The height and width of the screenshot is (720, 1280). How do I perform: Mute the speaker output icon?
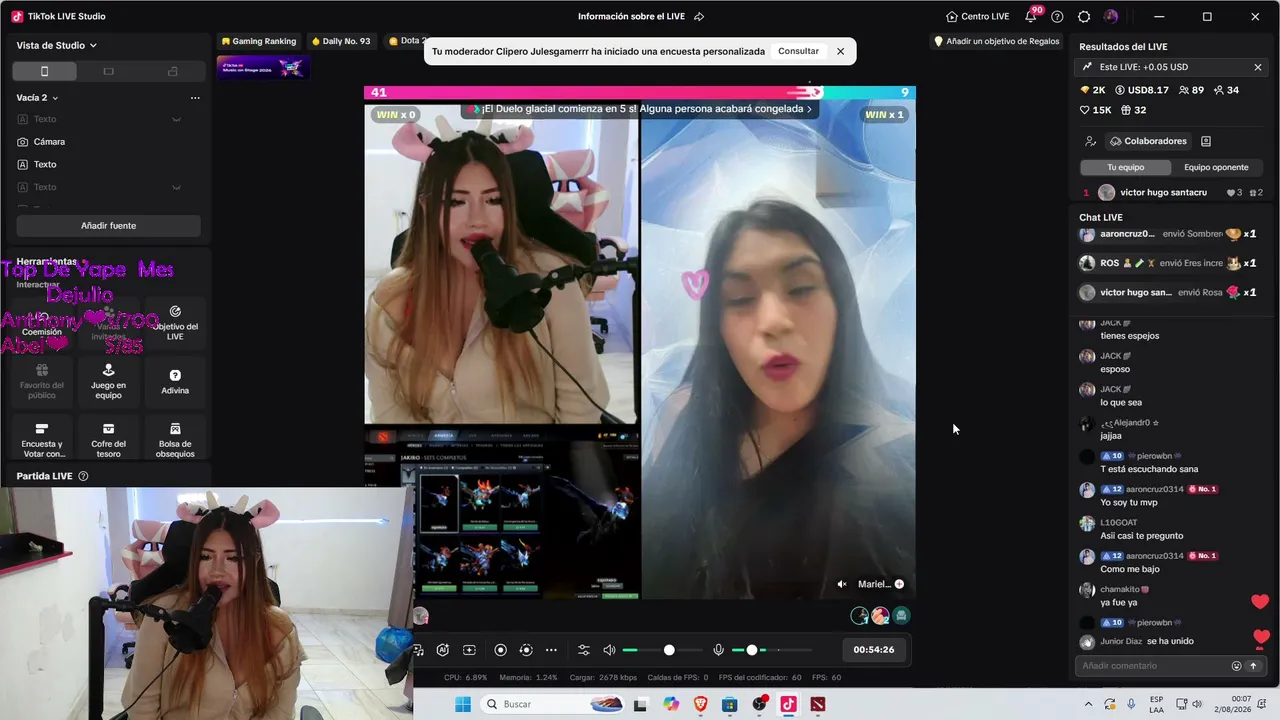click(609, 650)
